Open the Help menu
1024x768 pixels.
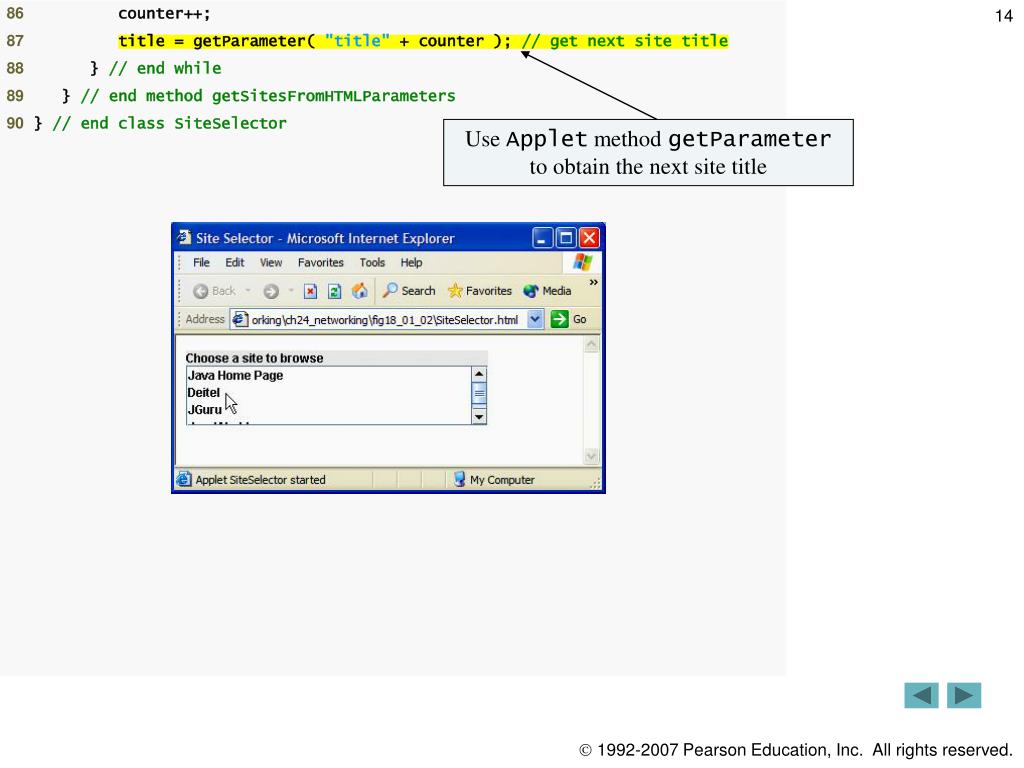pyautogui.click(x=411, y=263)
